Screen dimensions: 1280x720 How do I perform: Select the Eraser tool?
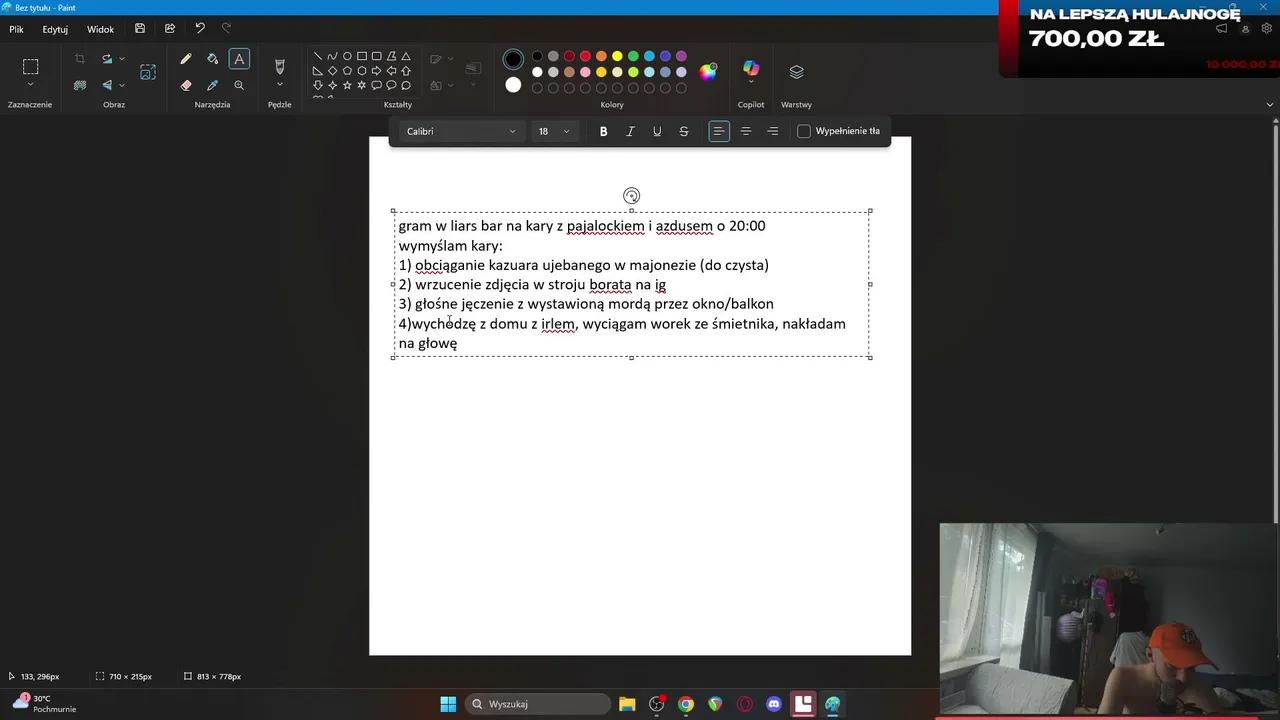(186, 85)
